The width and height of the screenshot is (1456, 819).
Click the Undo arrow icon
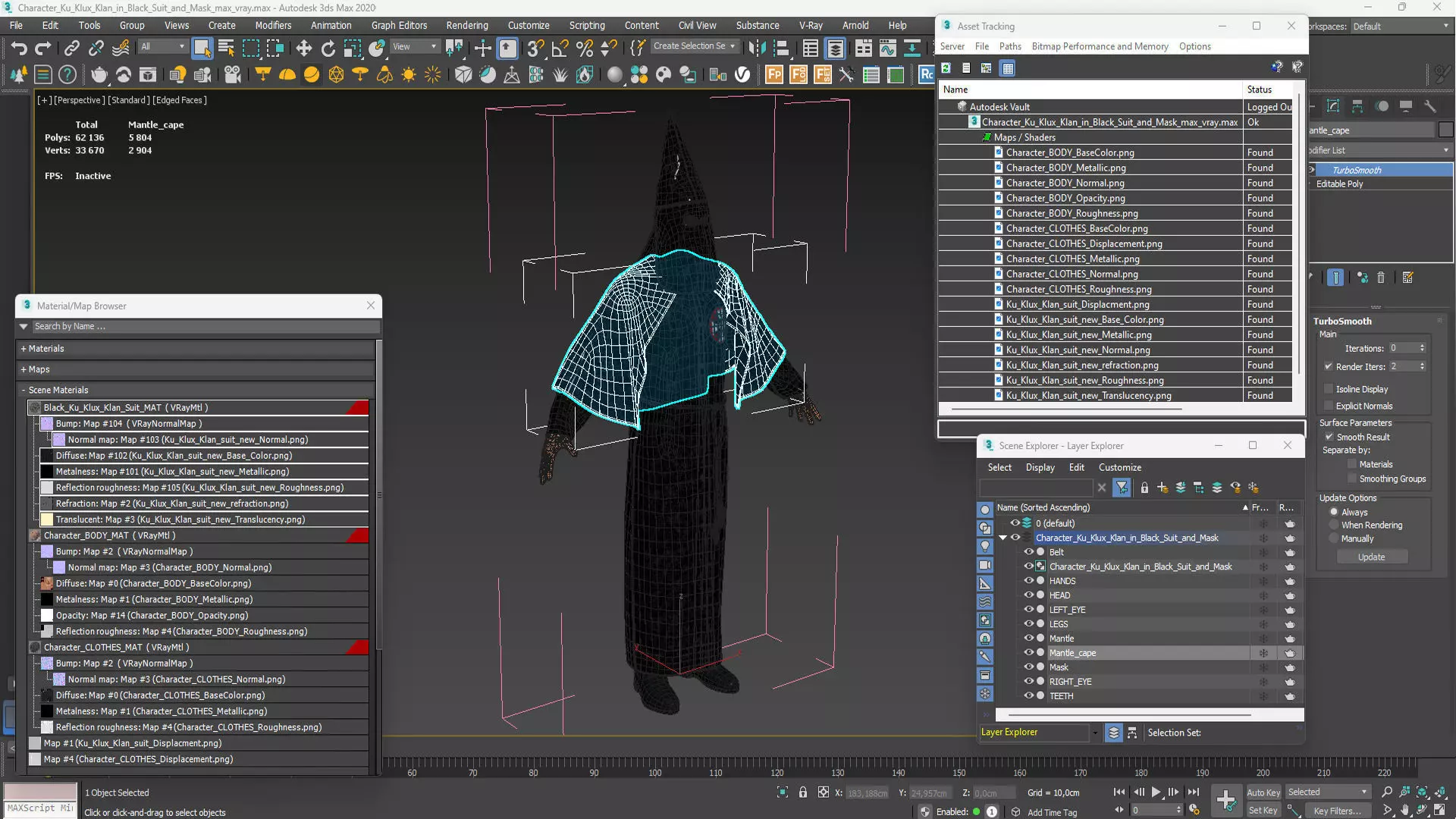pyautogui.click(x=18, y=49)
